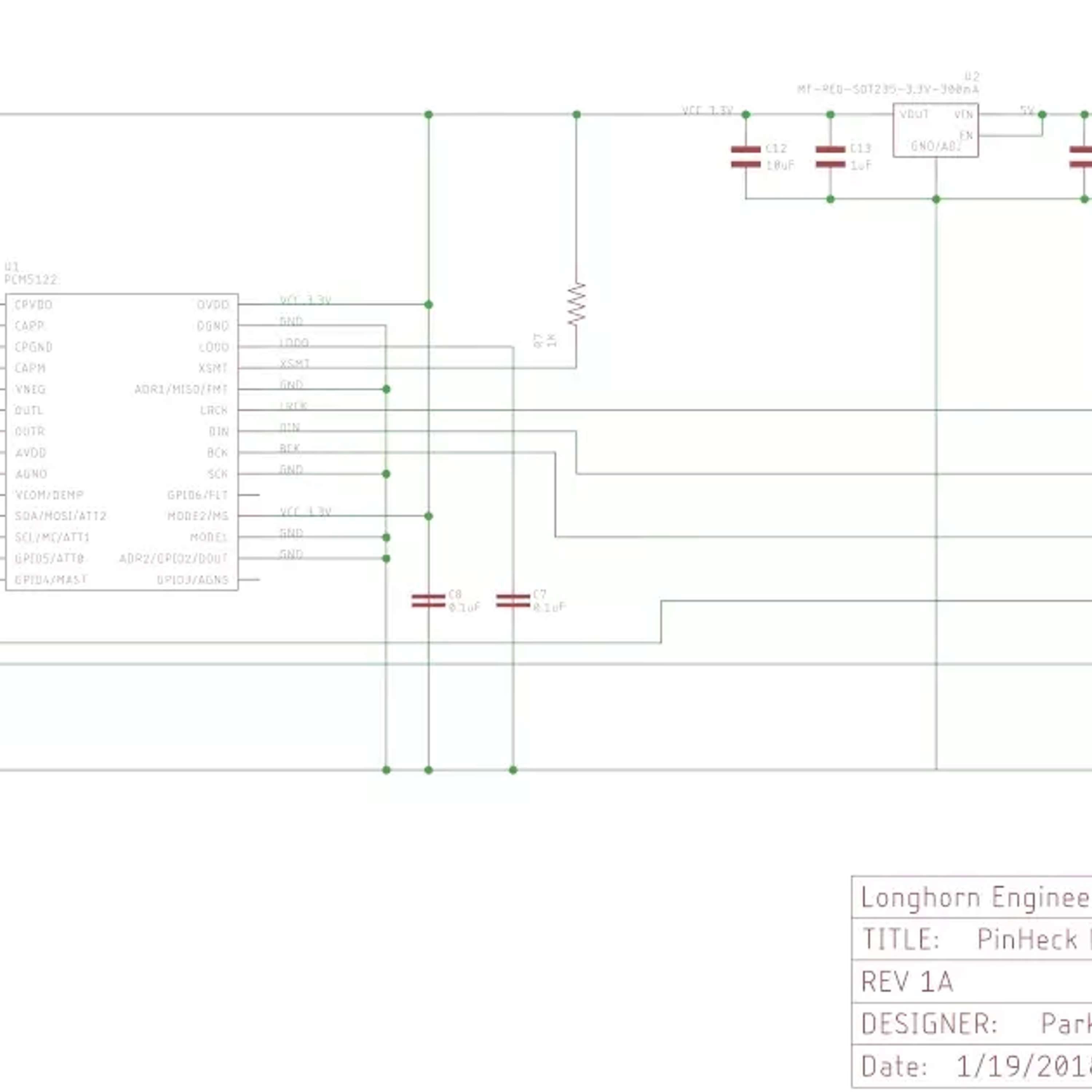
Task: Click the OUTR pin label on U1
Action: pos(29,431)
